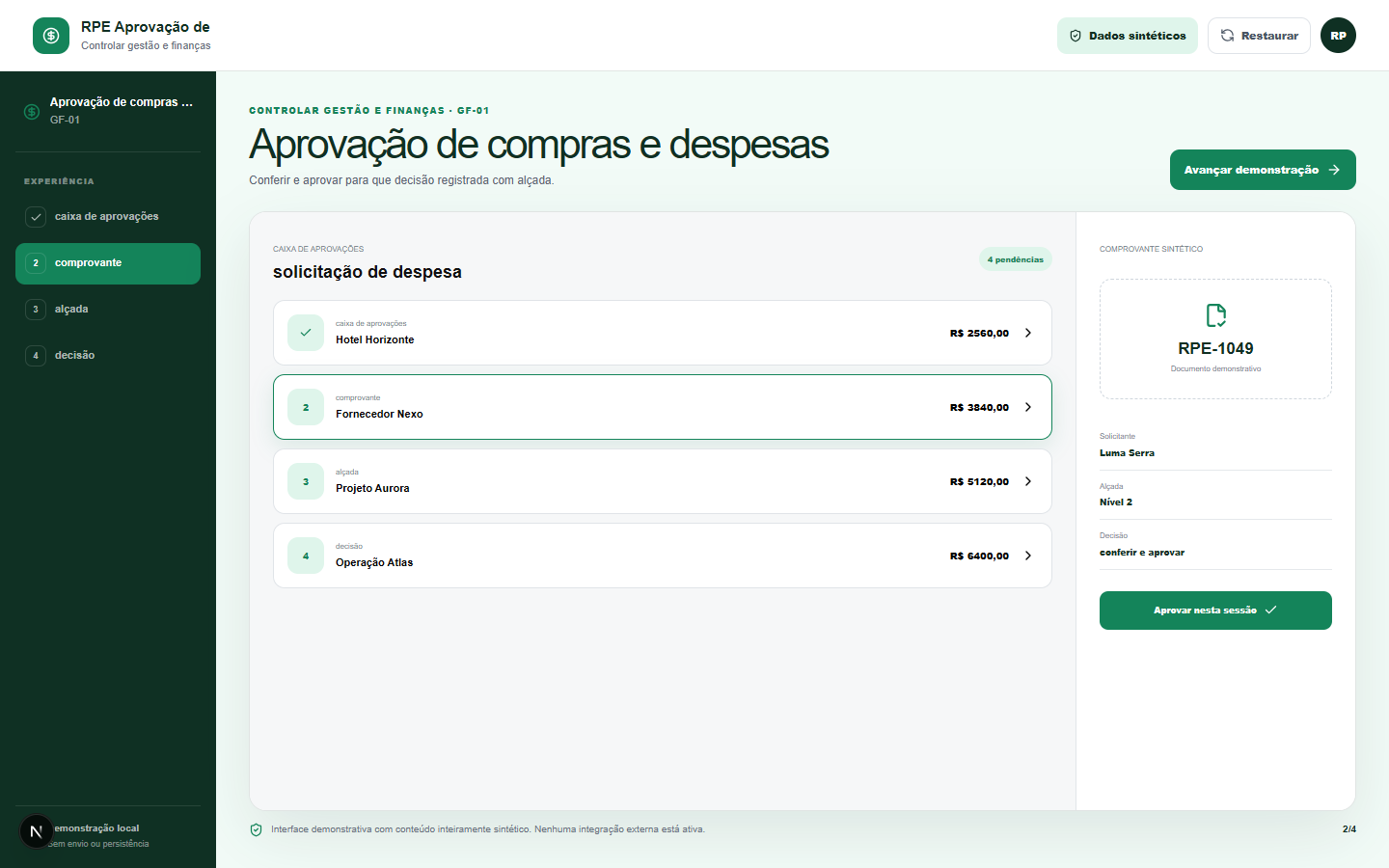Click the sidebar dollar icon beside GF-01
The width and height of the screenshot is (1389, 868).
[32, 112]
